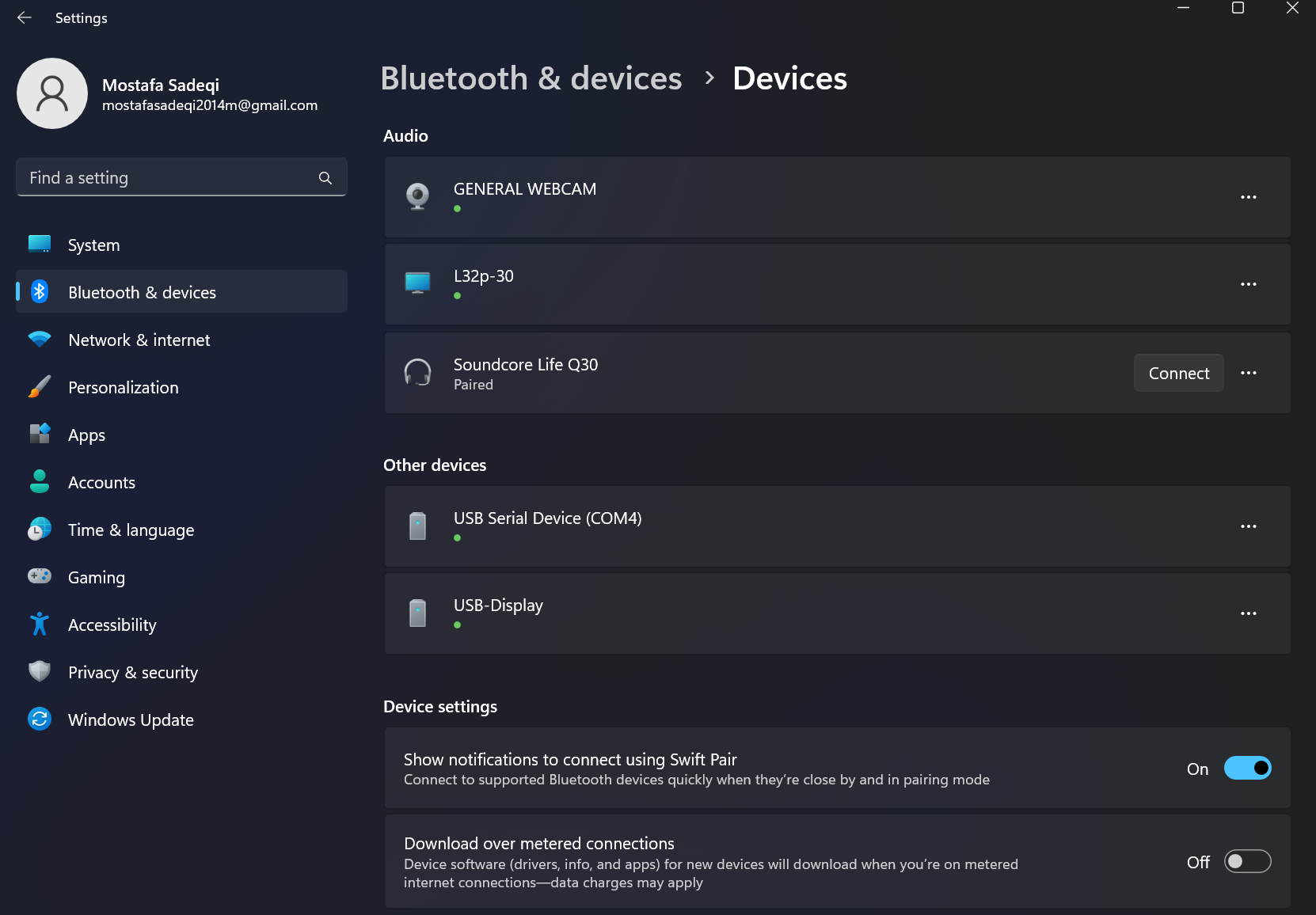
Task: Click the GENERAL WEBCAM device icon
Action: click(x=418, y=196)
